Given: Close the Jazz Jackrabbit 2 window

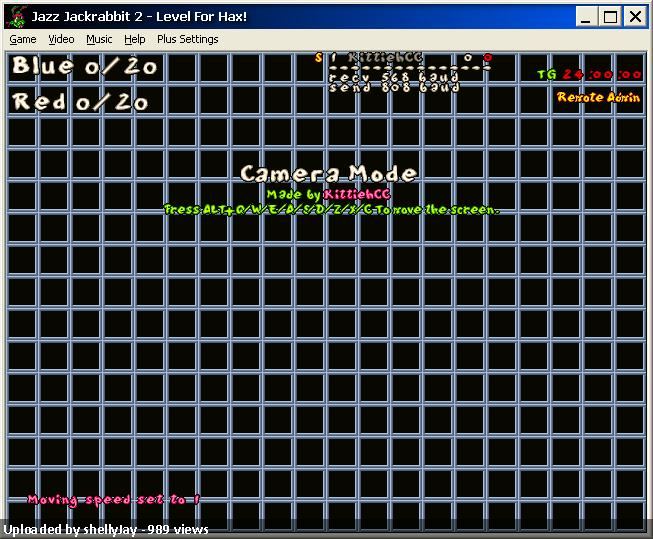Looking at the screenshot, I should point(635,17).
